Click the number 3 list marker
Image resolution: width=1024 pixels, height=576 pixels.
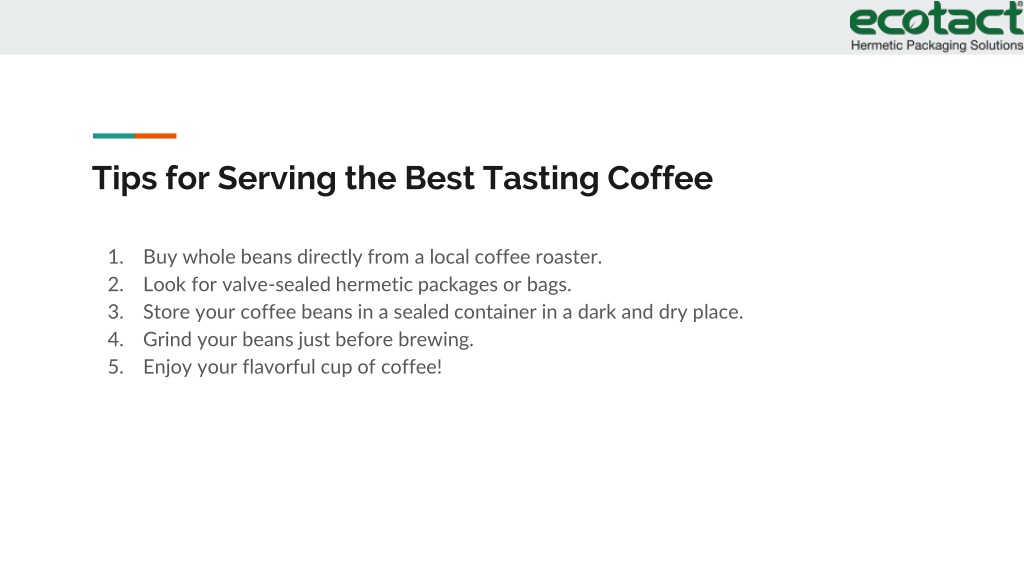point(116,312)
